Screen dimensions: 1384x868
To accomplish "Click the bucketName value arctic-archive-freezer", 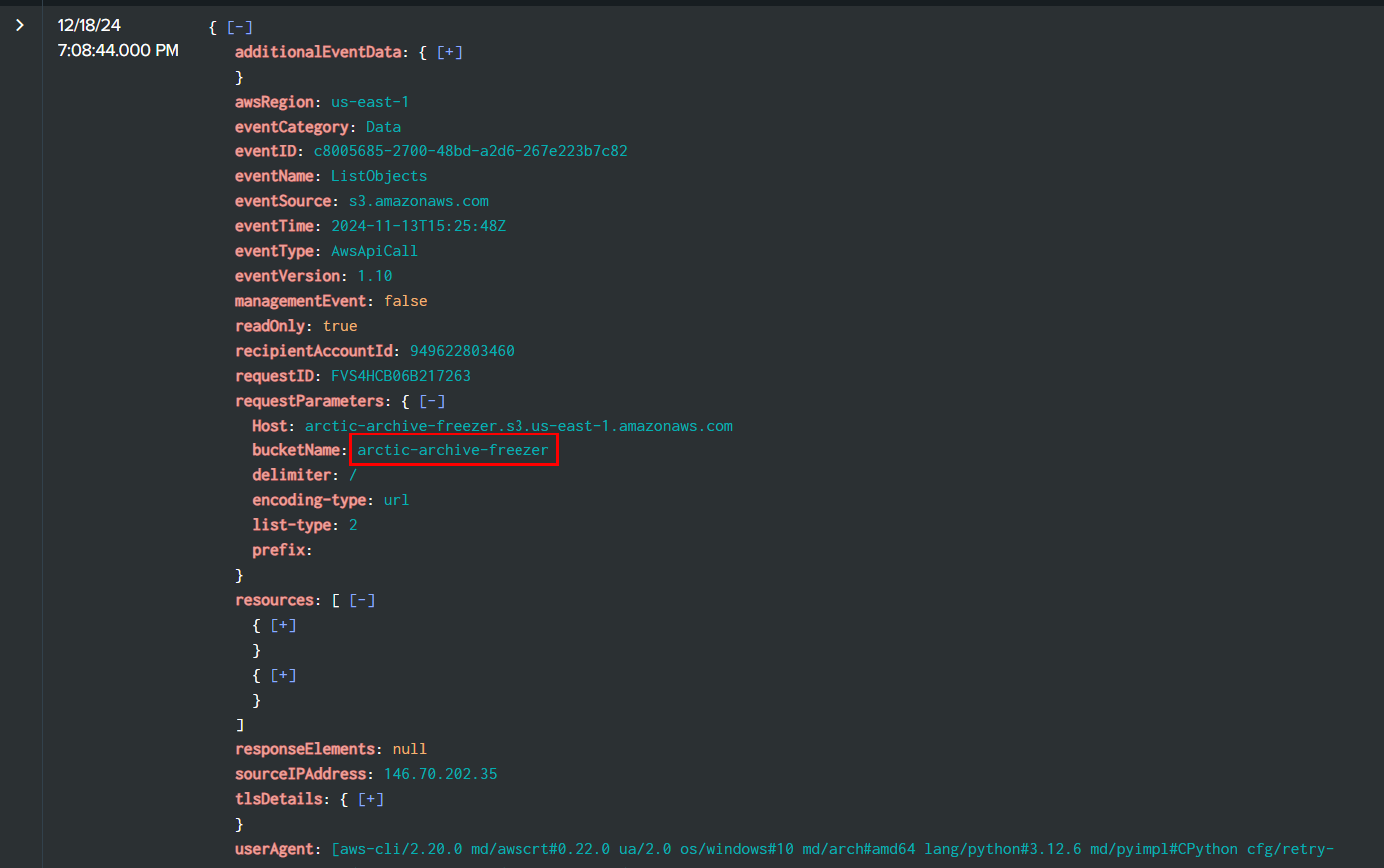I will pos(453,450).
